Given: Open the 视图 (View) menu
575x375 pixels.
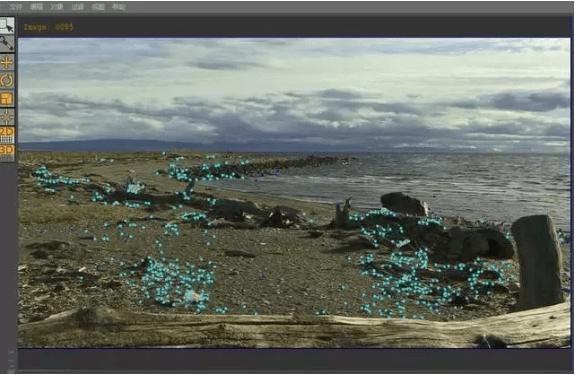Looking at the screenshot, I should pos(98,7).
